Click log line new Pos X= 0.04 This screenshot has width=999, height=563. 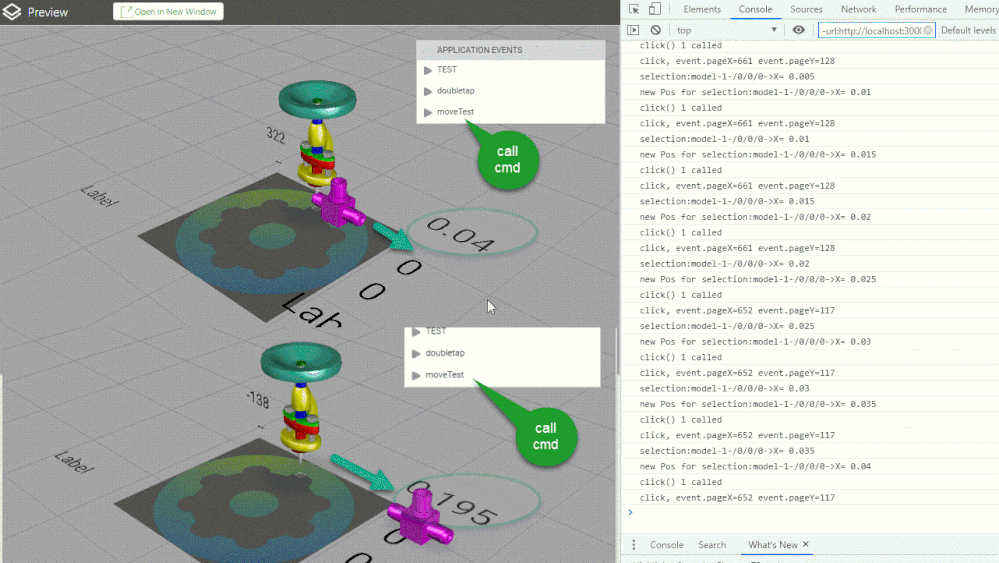755,466
